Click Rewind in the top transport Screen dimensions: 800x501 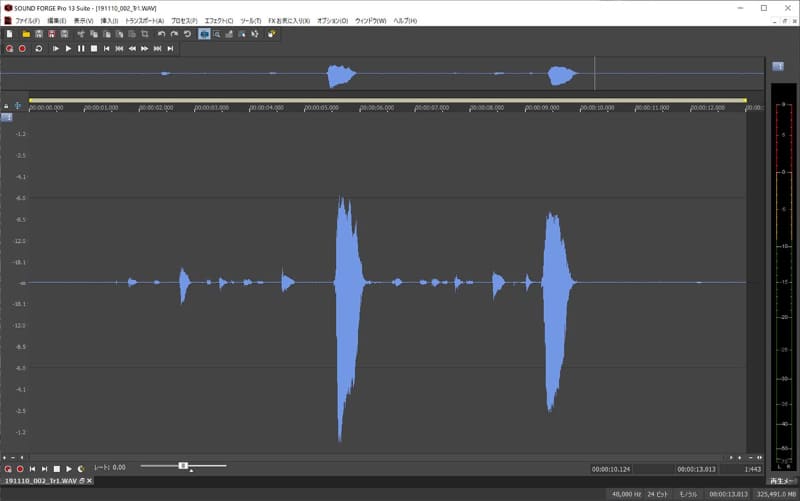(x=132, y=48)
